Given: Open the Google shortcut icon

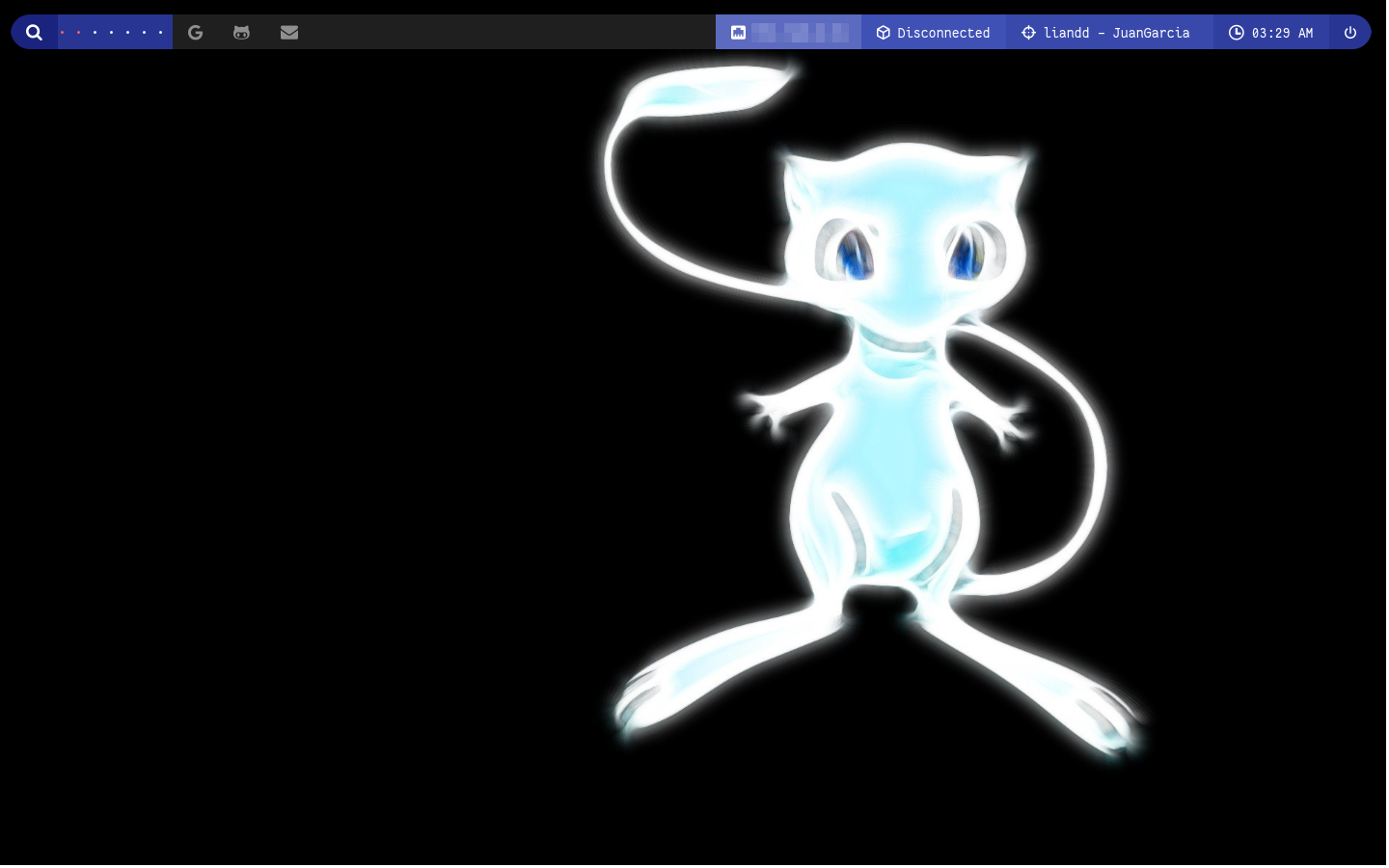Looking at the screenshot, I should pyautogui.click(x=195, y=33).
